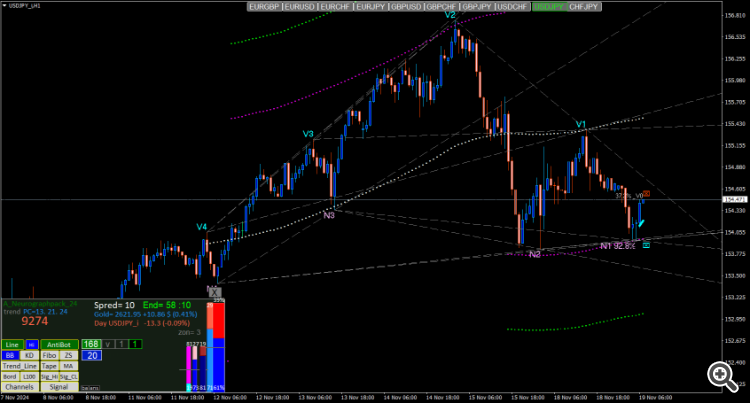Switch chart to GBPCHF pair
Viewport: 750px width, 403px height.
[441, 7]
